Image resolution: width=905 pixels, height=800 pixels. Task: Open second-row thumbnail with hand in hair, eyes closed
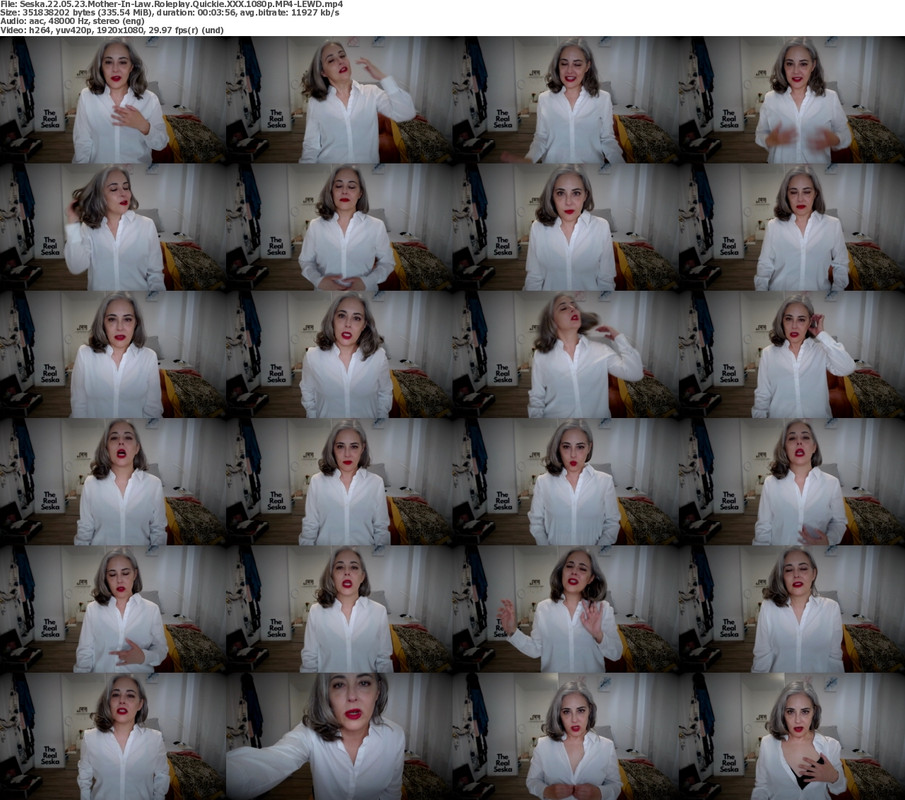113,227
